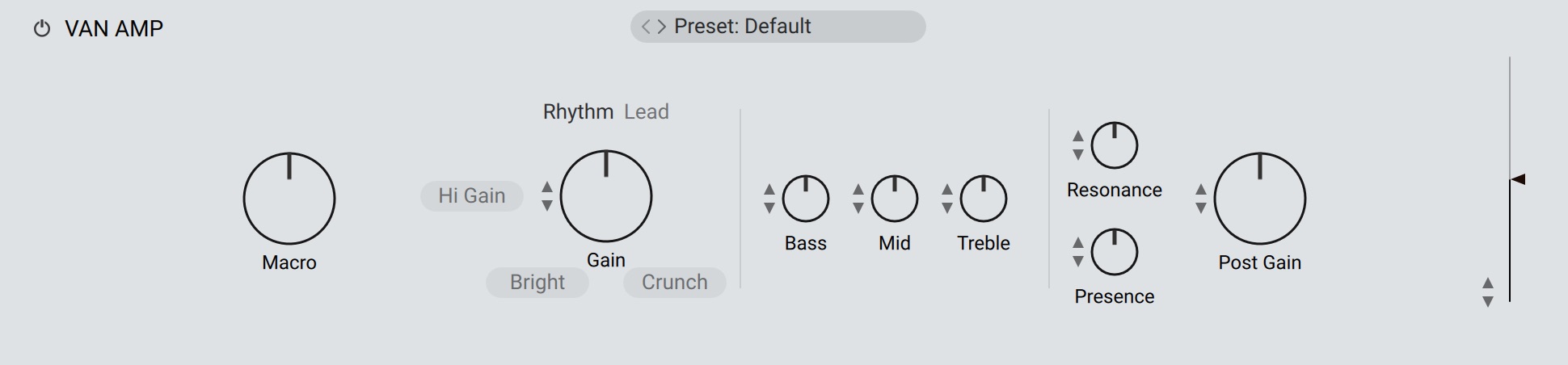Click the previous preset arrow
This screenshot has height=365, width=1568.
(646, 27)
